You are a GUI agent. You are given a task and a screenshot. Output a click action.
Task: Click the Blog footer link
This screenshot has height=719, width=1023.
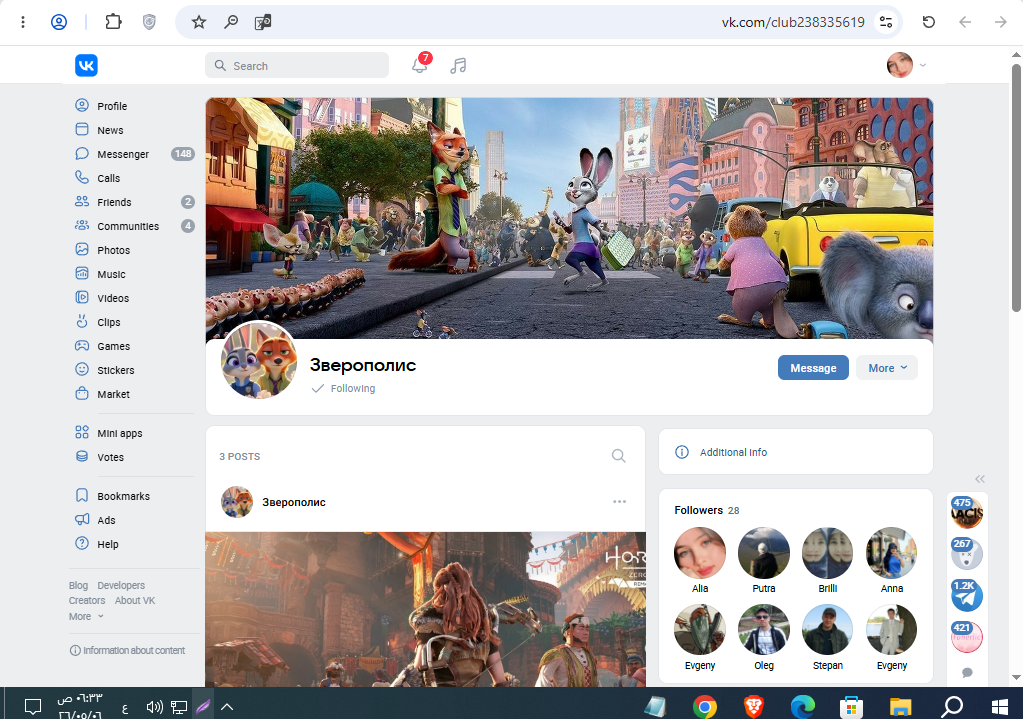78,585
